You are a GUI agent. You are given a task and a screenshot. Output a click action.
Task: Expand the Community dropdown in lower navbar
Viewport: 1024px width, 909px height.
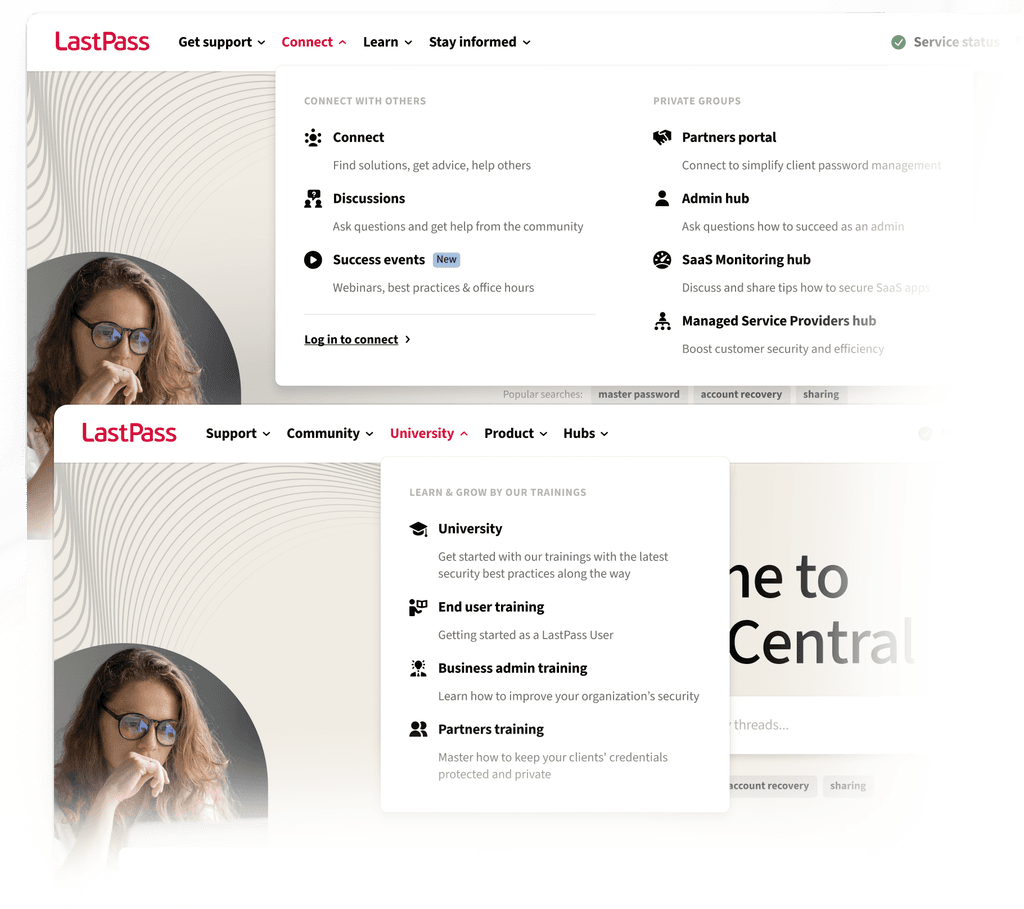pyautogui.click(x=330, y=434)
